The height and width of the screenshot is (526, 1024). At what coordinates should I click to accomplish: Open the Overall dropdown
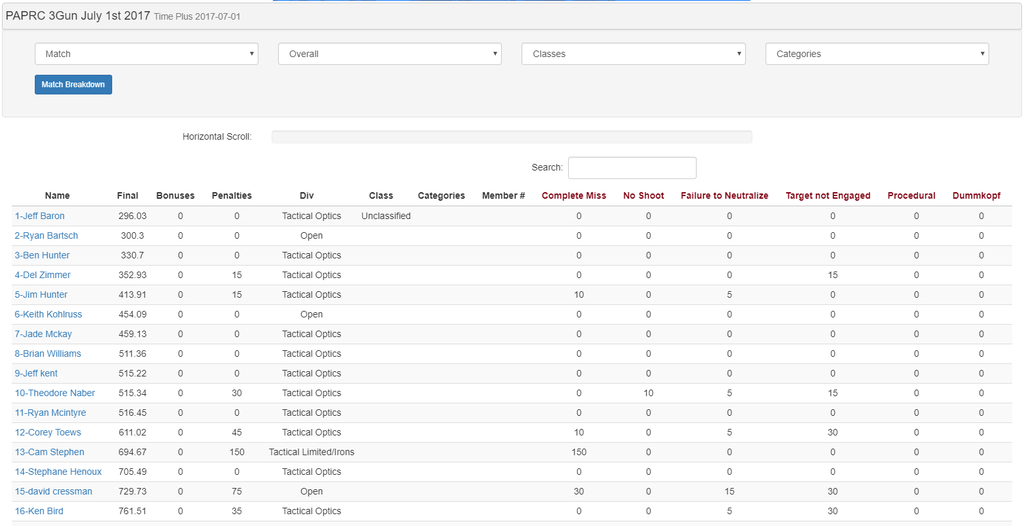tap(390, 54)
